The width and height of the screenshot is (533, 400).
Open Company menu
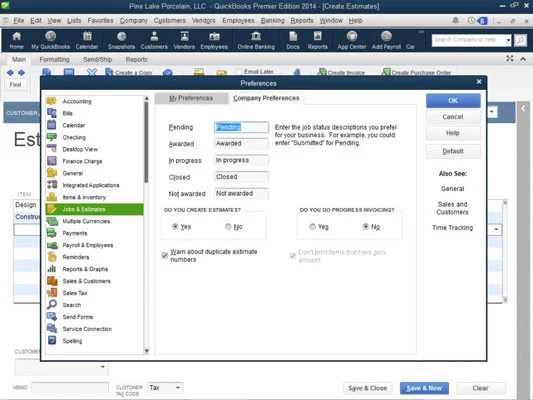click(x=134, y=20)
